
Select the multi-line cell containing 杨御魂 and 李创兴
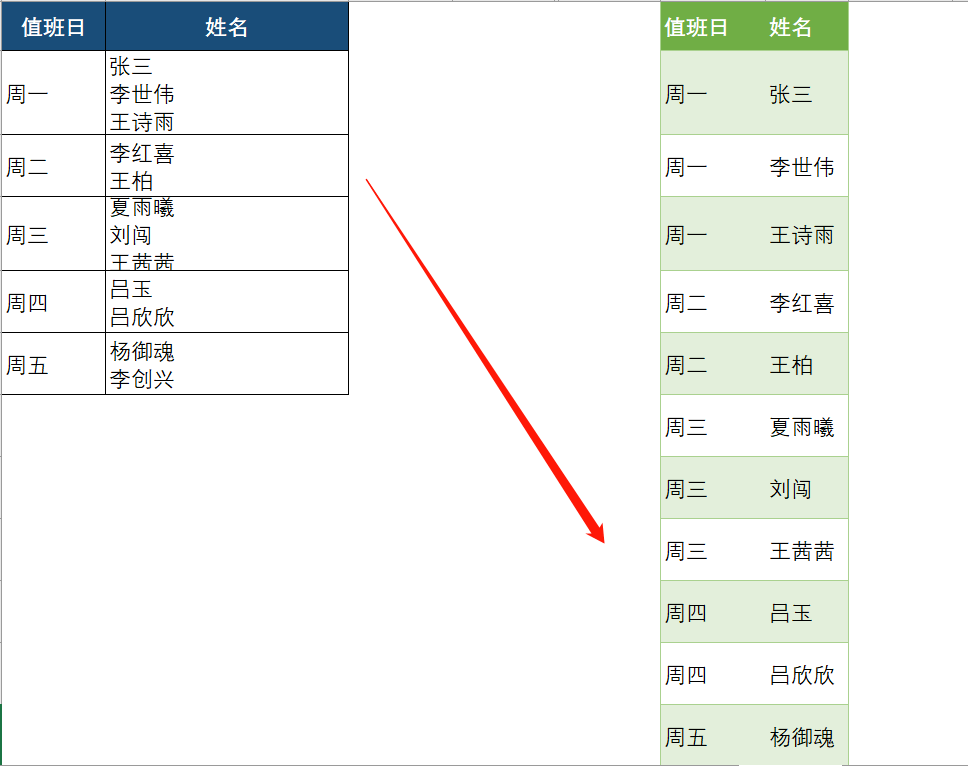pos(227,364)
